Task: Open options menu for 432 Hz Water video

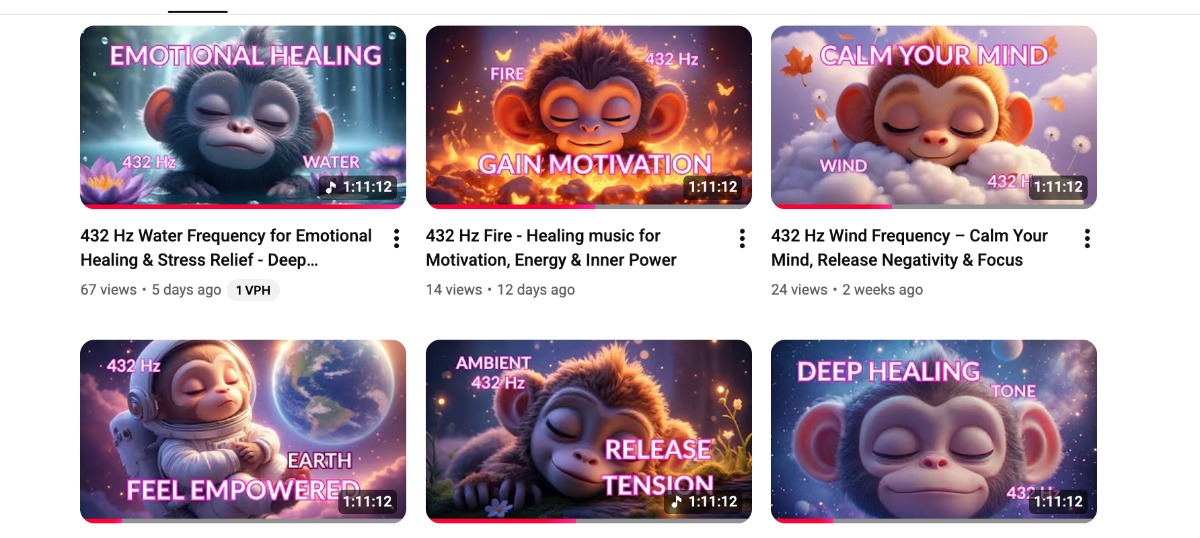Action: point(396,238)
